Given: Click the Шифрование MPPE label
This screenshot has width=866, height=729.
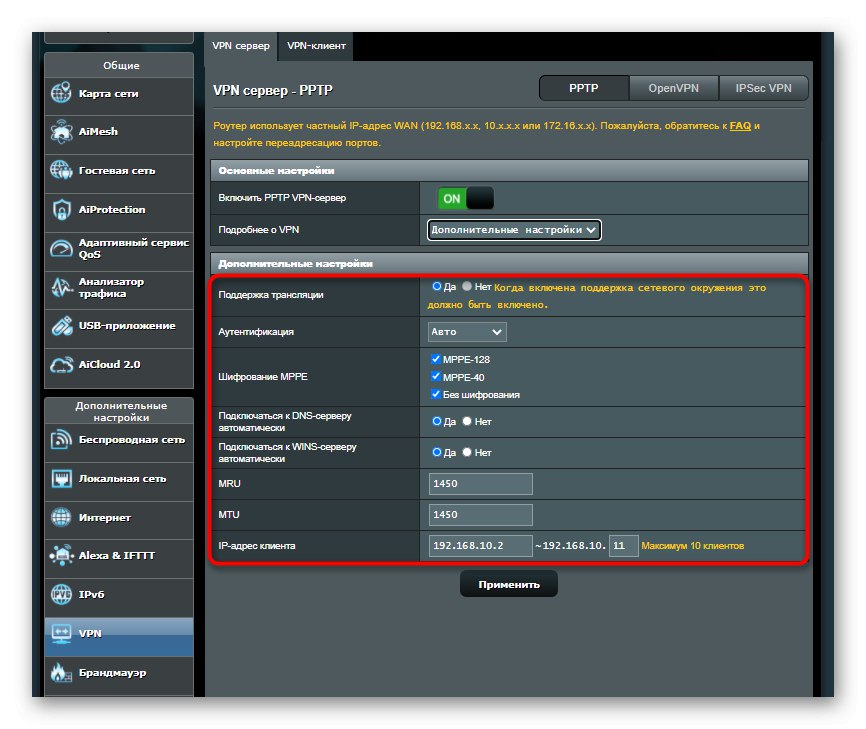Looking at the screenshot, I should [263, 377].
